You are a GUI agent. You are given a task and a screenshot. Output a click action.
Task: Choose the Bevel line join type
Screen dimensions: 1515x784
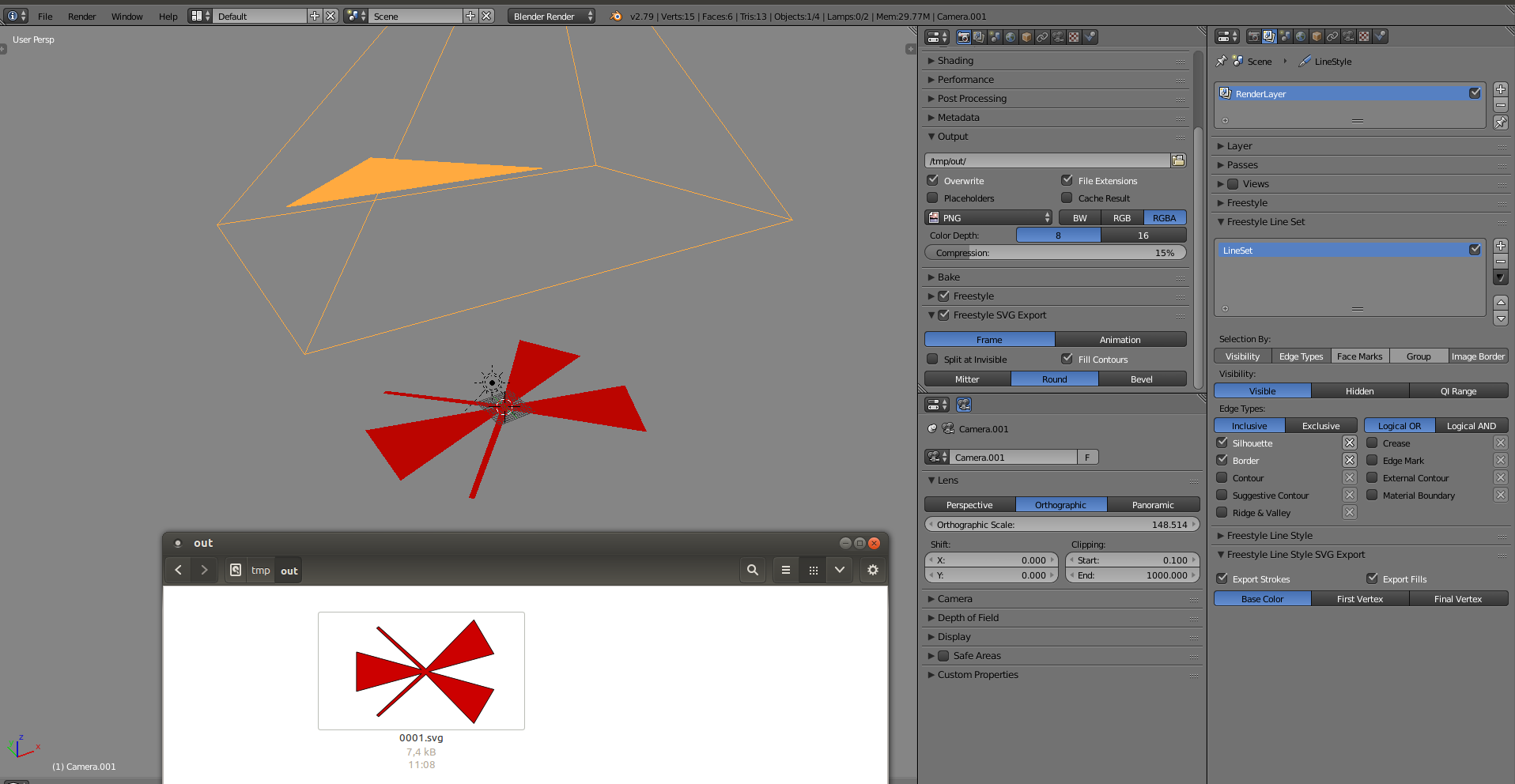coord(1141,379)
